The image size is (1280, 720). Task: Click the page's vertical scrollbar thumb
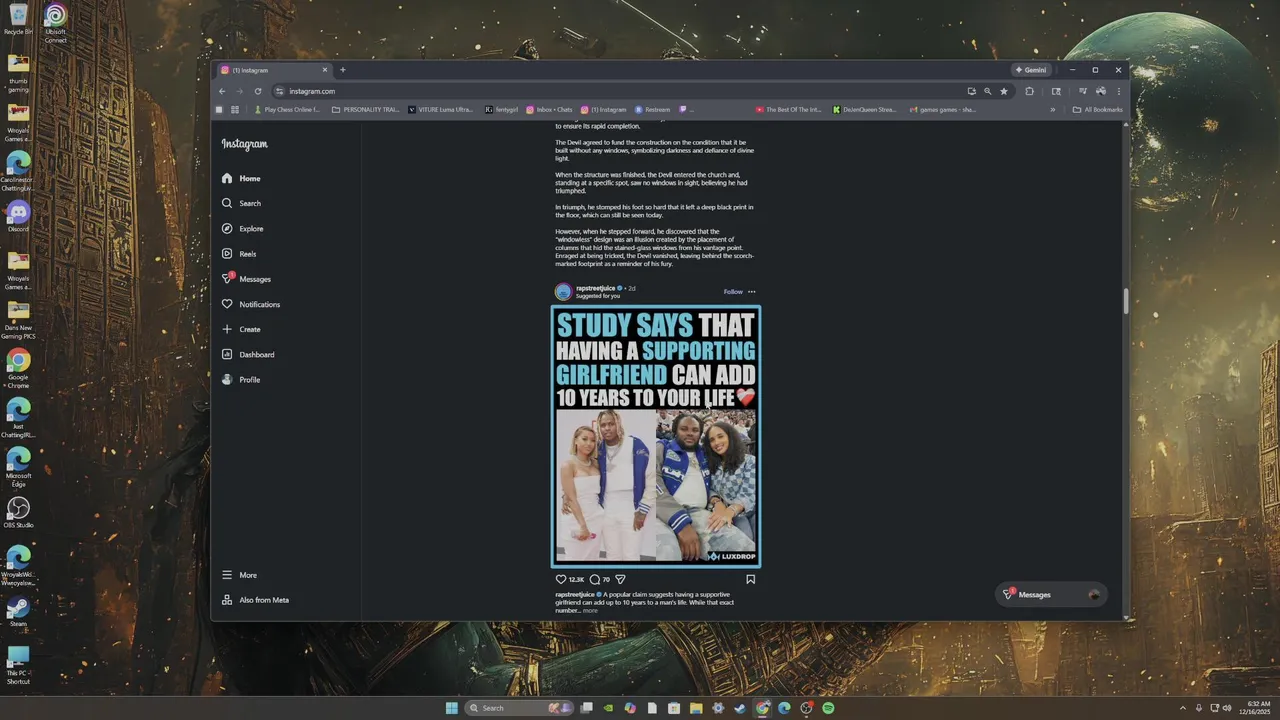point(1126,301)
